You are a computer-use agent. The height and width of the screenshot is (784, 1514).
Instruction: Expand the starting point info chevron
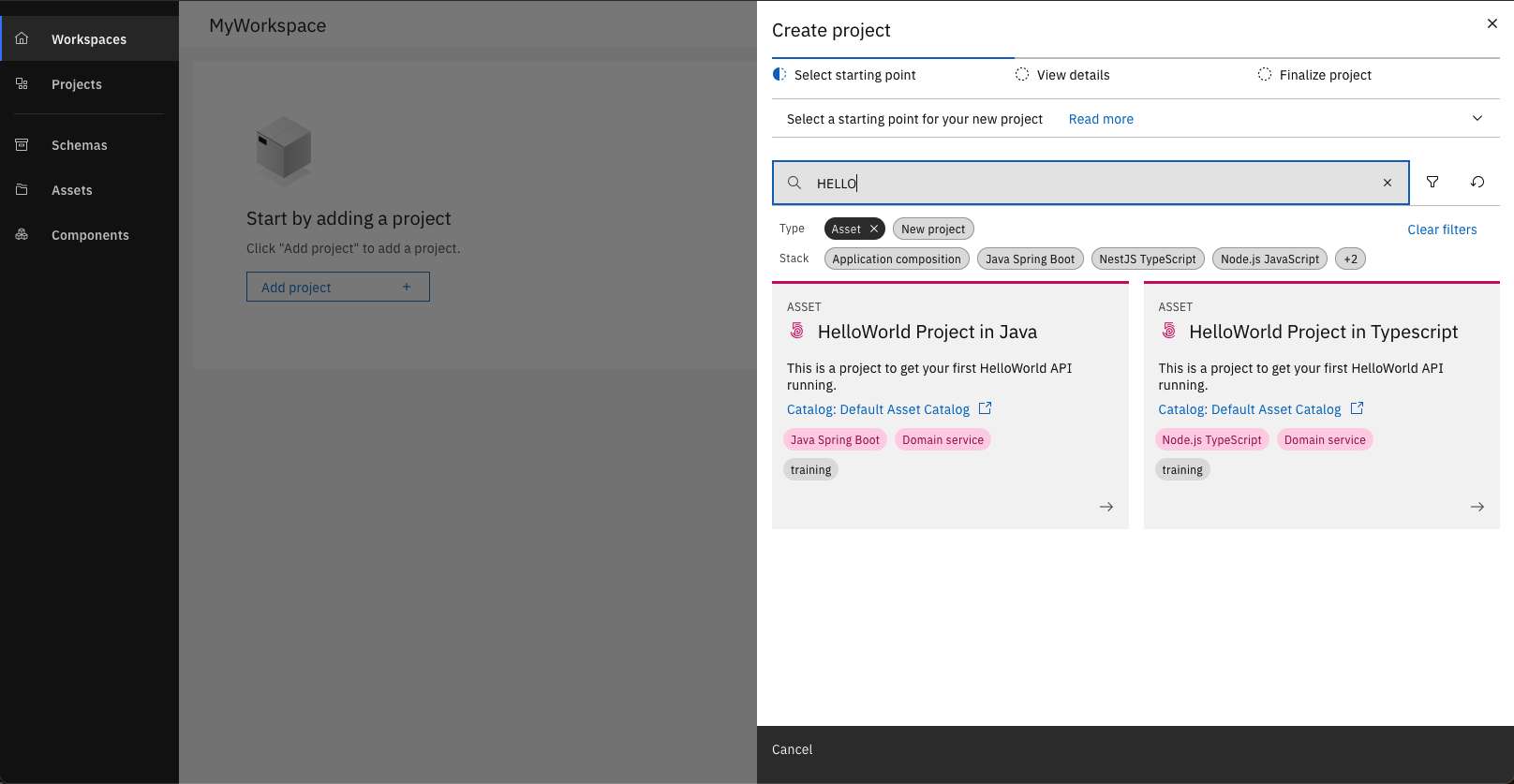coord(1477,118)
